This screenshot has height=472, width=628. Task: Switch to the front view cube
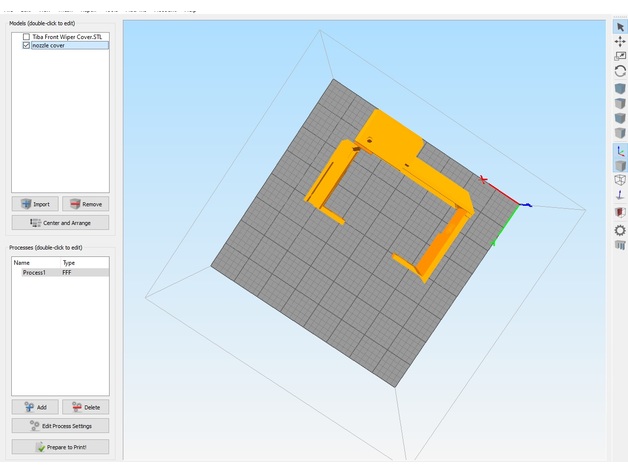coord(620,118)
